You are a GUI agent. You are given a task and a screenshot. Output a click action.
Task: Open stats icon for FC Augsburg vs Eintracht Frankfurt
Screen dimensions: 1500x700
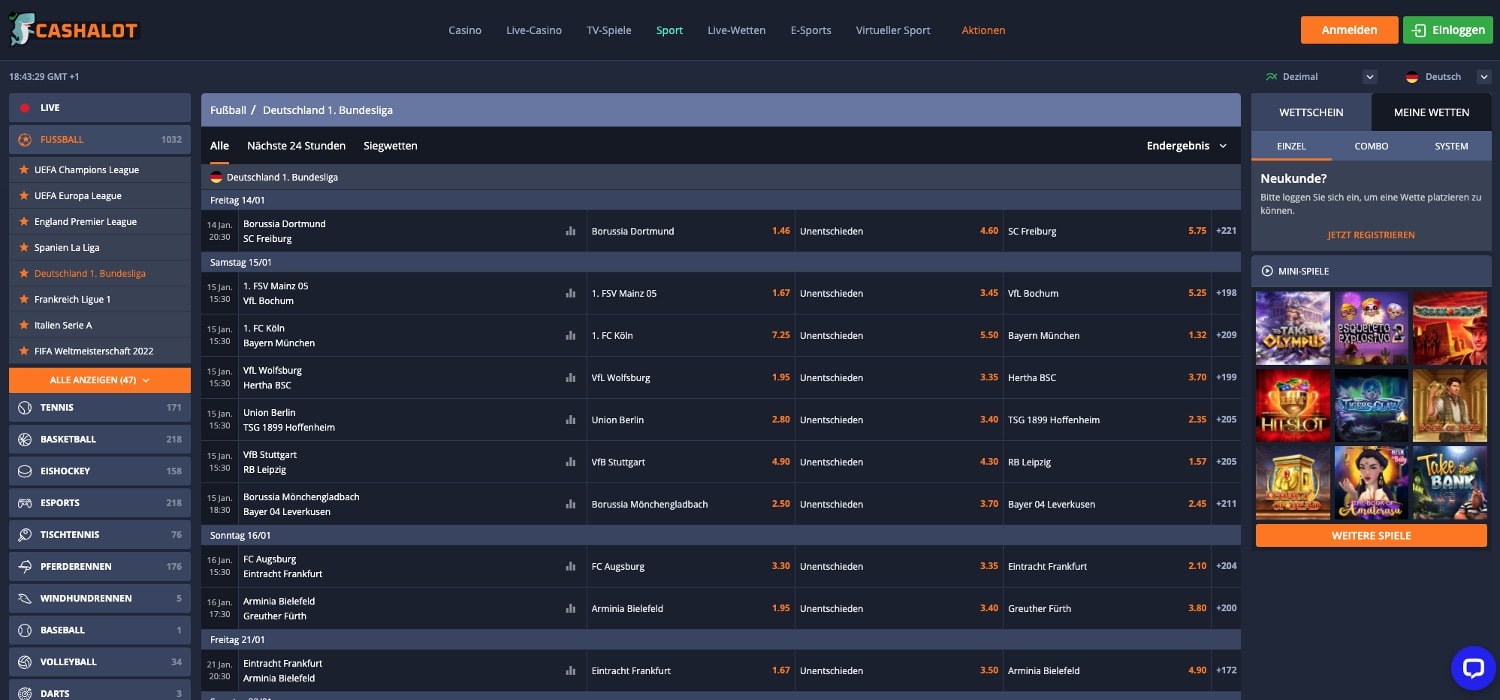point(571,566)
